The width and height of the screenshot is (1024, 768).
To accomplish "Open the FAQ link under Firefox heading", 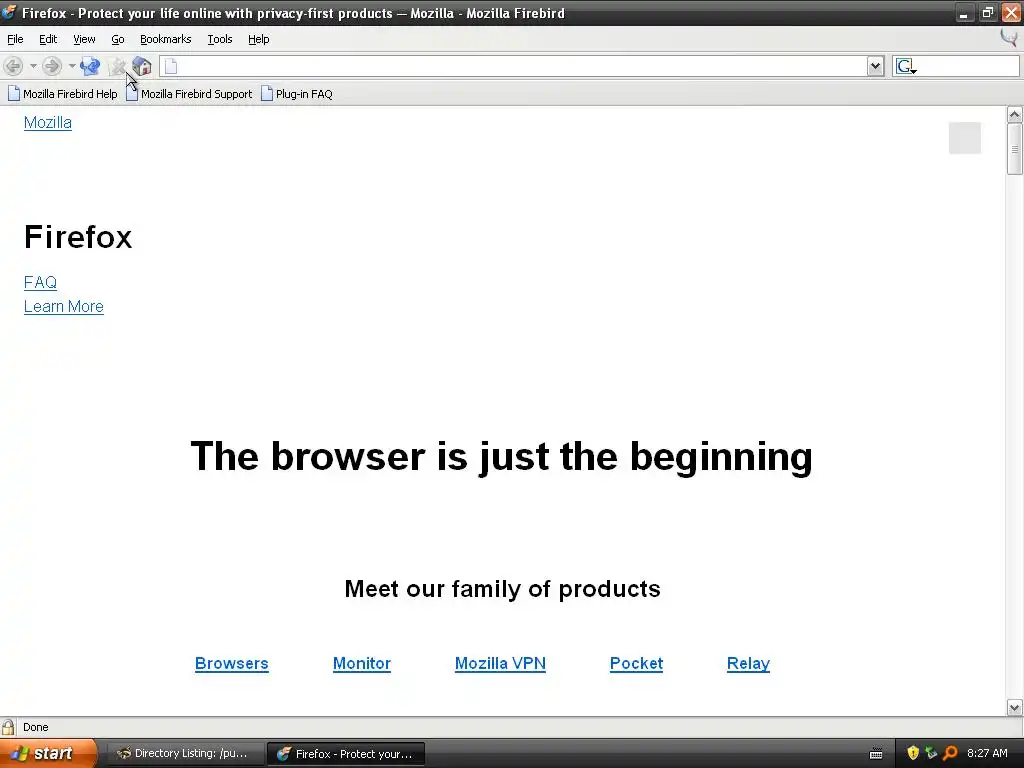I will tap(40, 283).
